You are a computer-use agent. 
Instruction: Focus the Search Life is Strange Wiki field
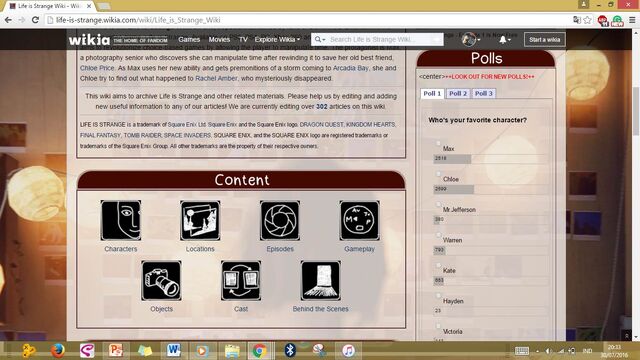[377, 40]
